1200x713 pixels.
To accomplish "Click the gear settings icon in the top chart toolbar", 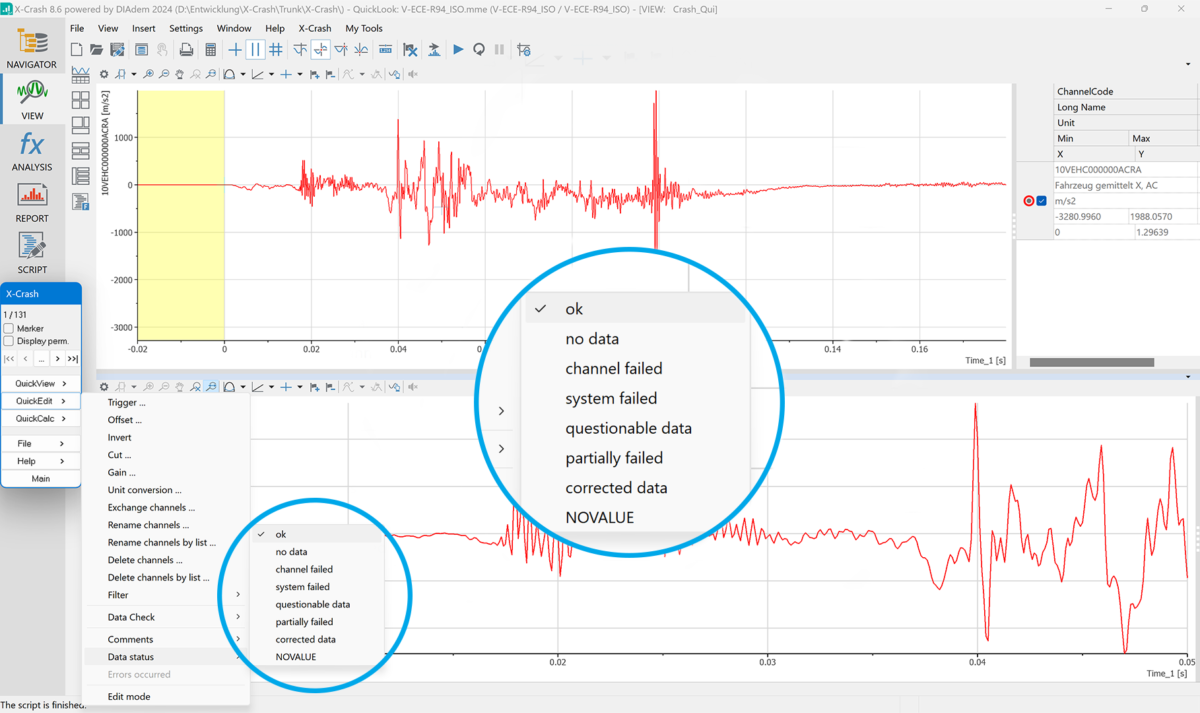I will (105, 74).
